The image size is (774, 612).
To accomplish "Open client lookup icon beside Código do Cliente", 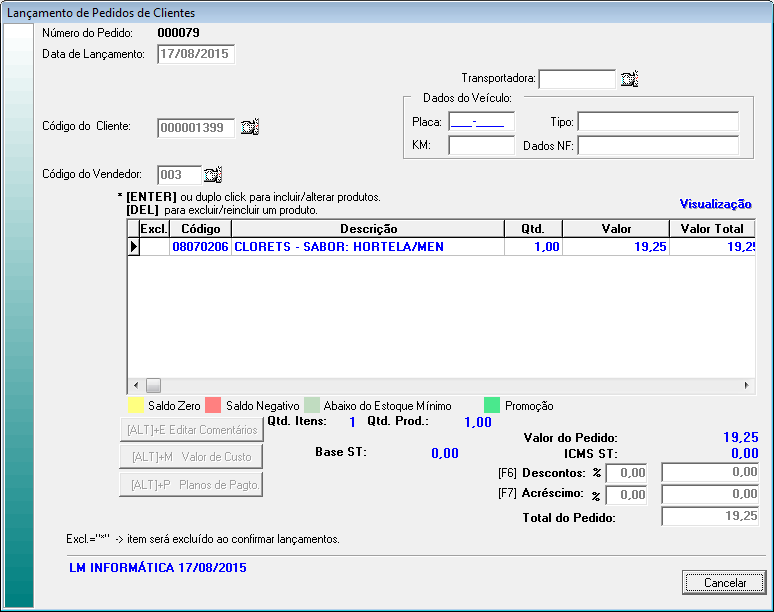I will click(x=250, y=127).
